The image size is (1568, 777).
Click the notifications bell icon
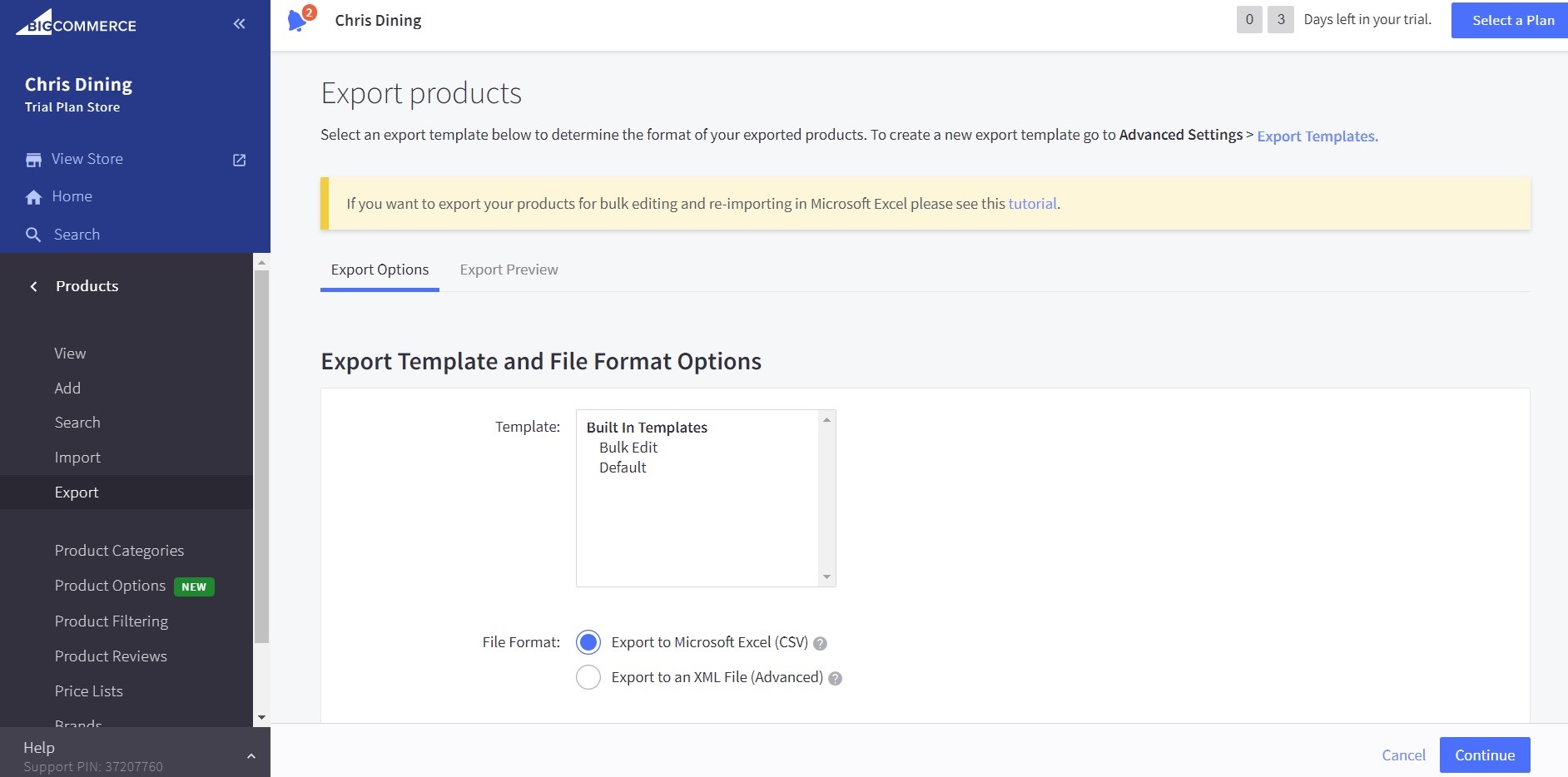(x=297, y=21)
